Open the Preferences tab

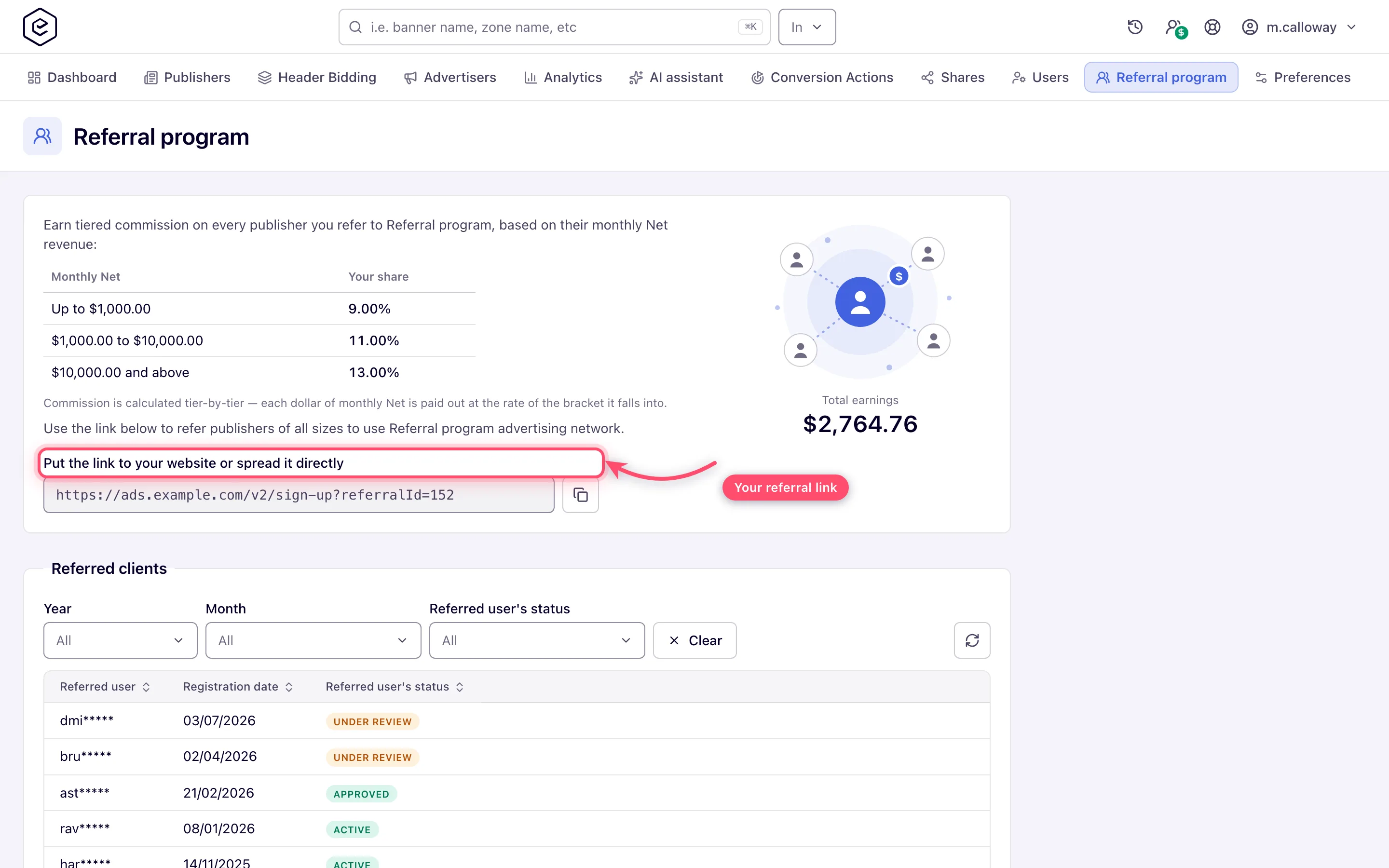[1302, 77]
